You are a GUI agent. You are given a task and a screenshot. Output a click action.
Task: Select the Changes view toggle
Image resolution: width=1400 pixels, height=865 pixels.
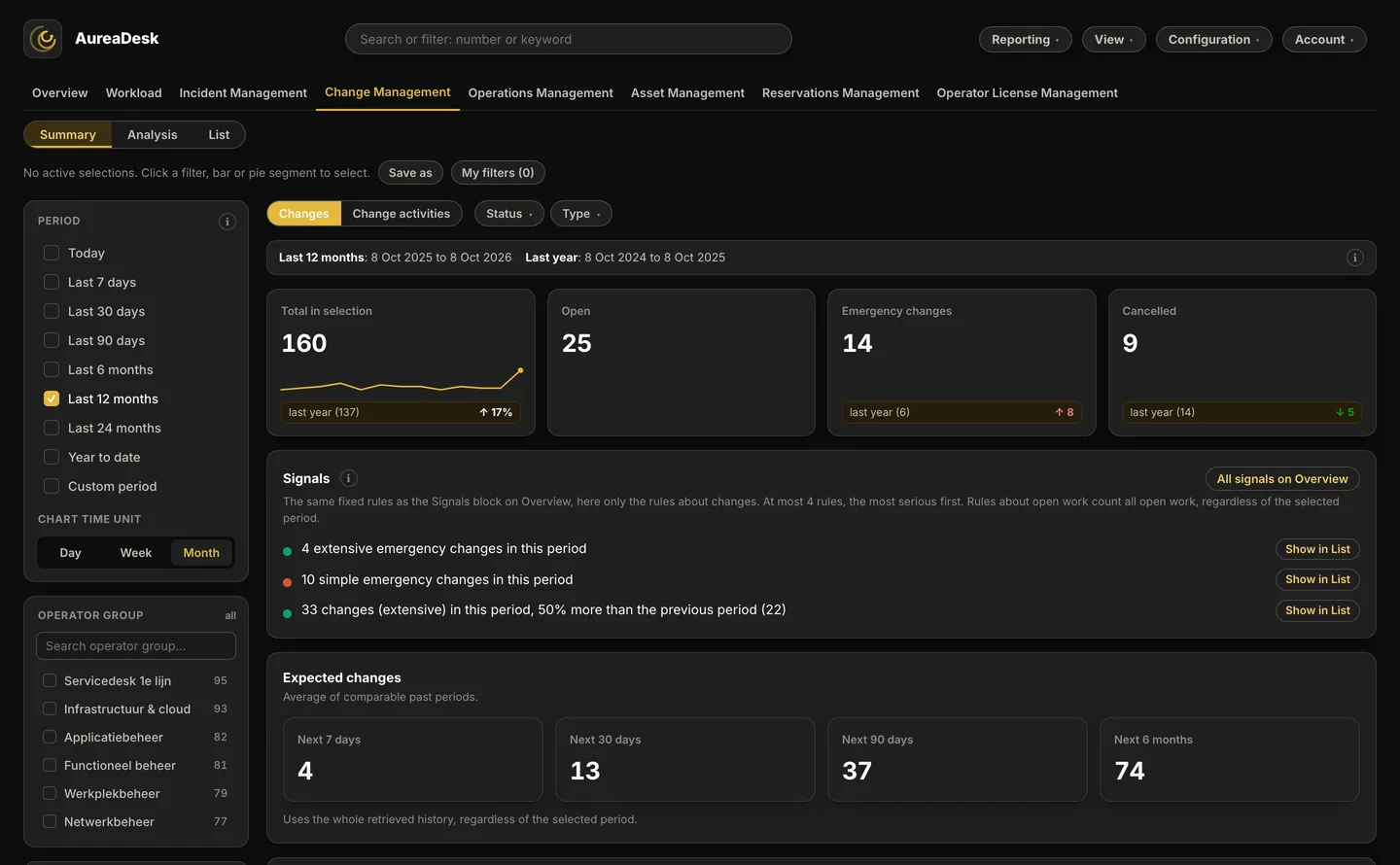pyautogui.click(x=304, y=214)
